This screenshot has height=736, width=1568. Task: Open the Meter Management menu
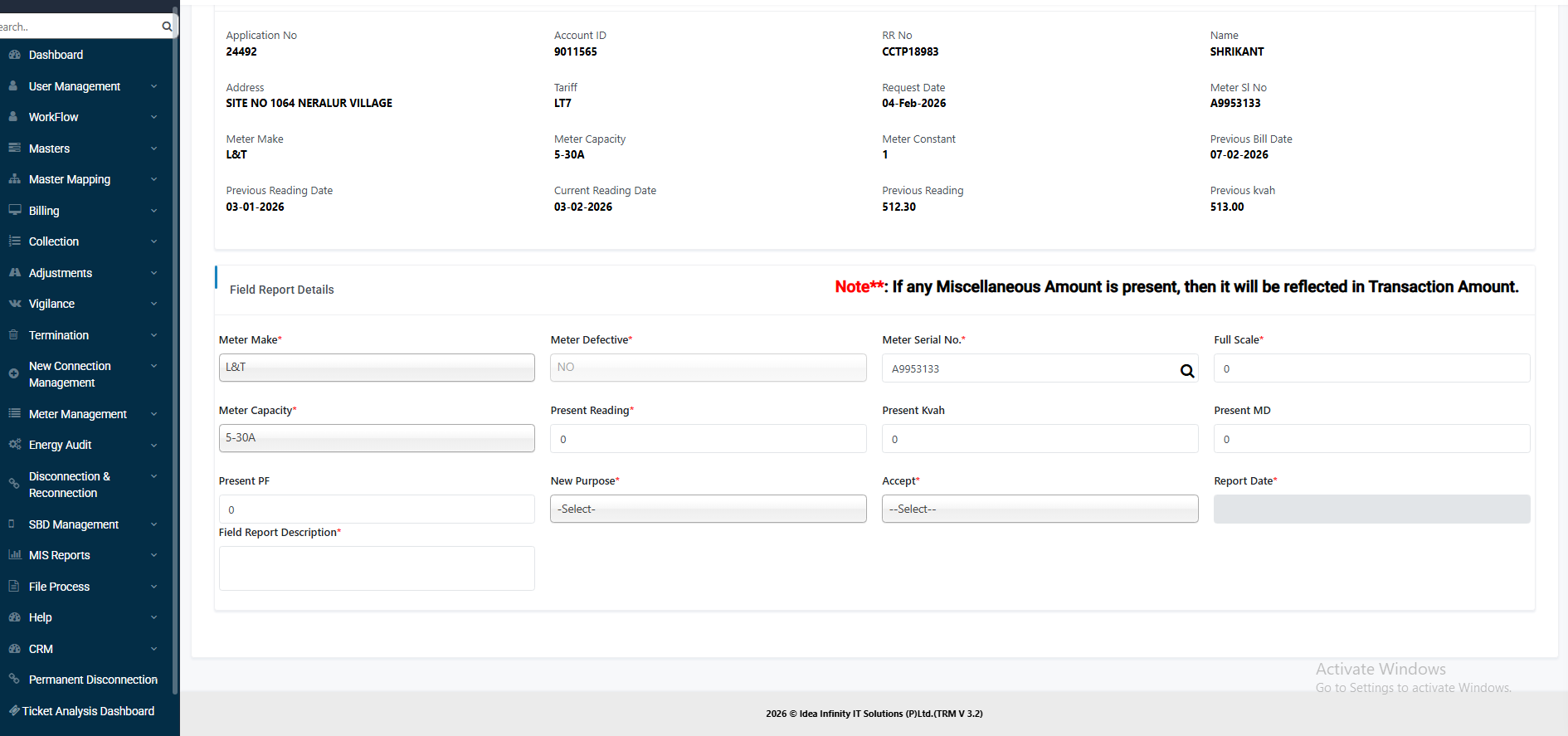pyautogui.click(x=78, y=414)
